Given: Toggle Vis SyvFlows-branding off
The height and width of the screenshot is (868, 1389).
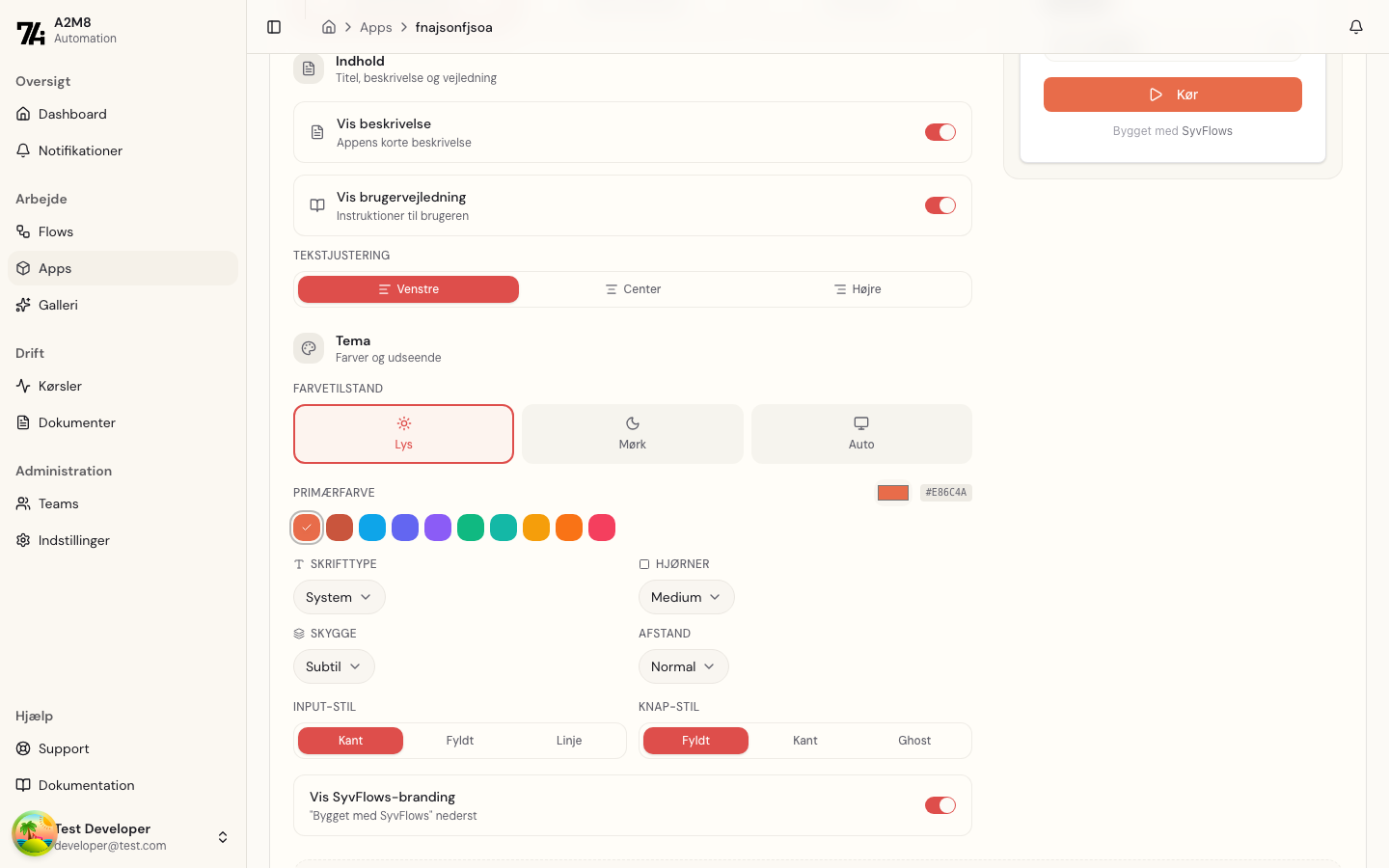Looking at the screenshot, I should [940, 805].
